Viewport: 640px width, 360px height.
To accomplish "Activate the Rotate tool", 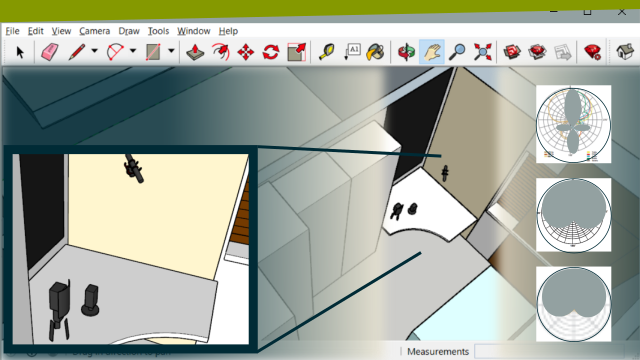I will point(271,52).
